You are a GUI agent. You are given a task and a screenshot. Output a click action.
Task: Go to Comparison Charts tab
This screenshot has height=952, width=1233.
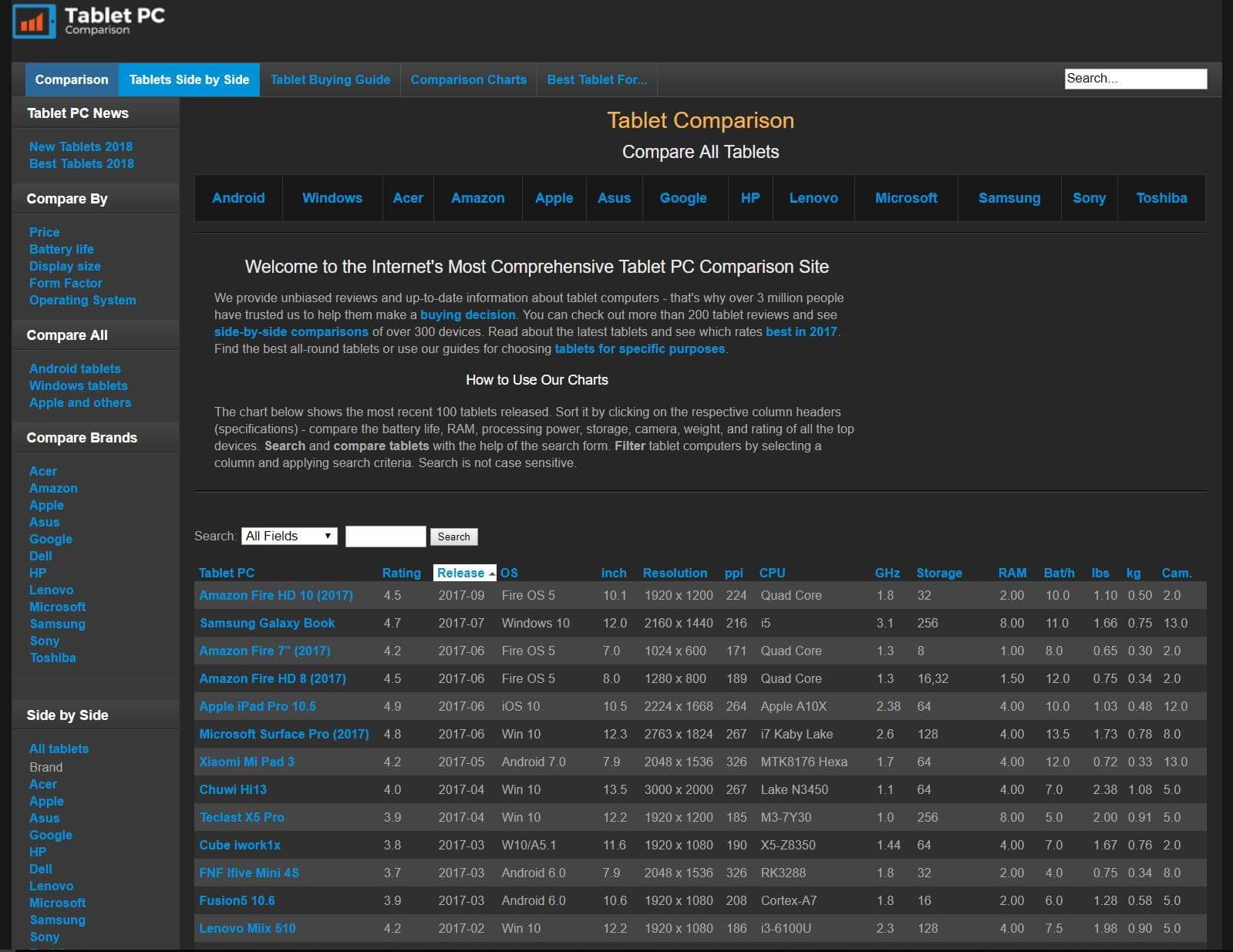click(x=468, y=79)
